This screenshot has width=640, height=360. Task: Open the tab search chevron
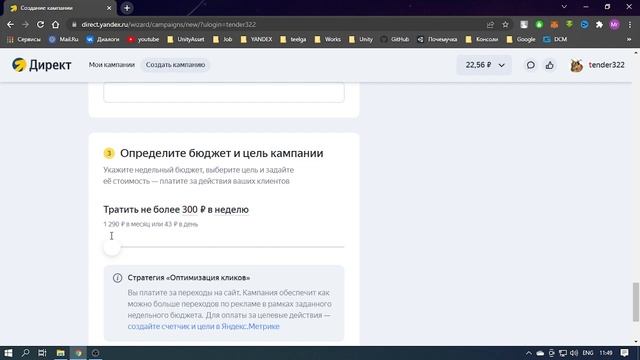click(x=564, y=7)
